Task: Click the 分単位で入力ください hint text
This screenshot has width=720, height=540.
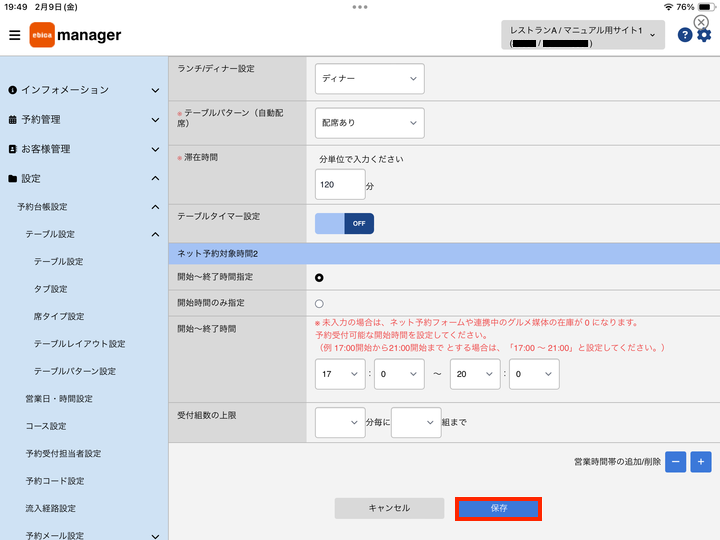Action: (361, 159)
